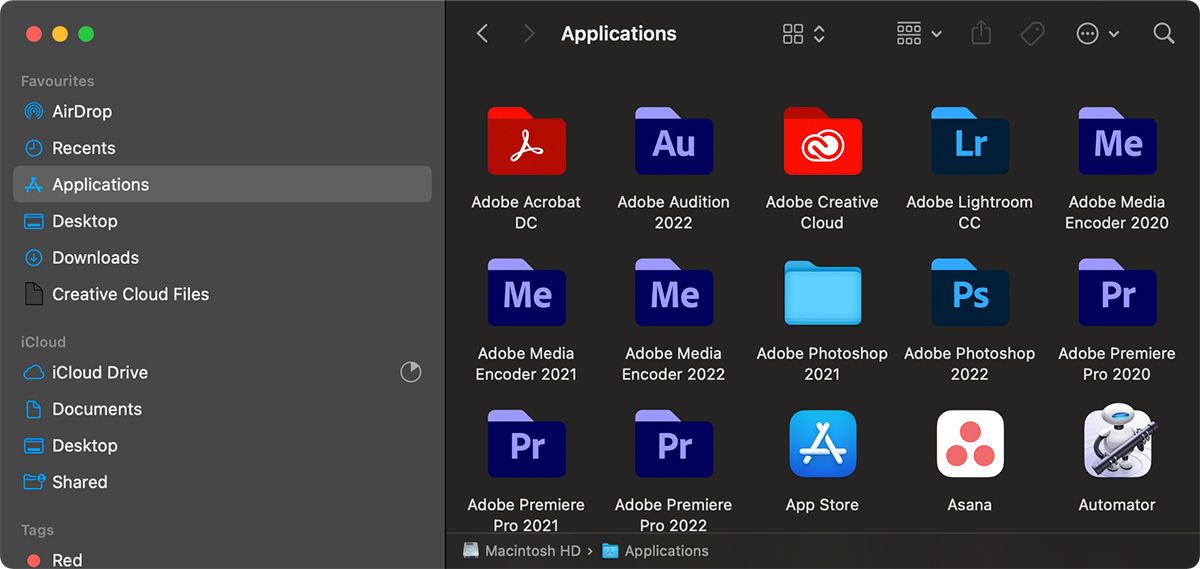Select iCloud Drive in the sidebar
The width and height of the screenshot is (1200, 569).
coord(99,372)
